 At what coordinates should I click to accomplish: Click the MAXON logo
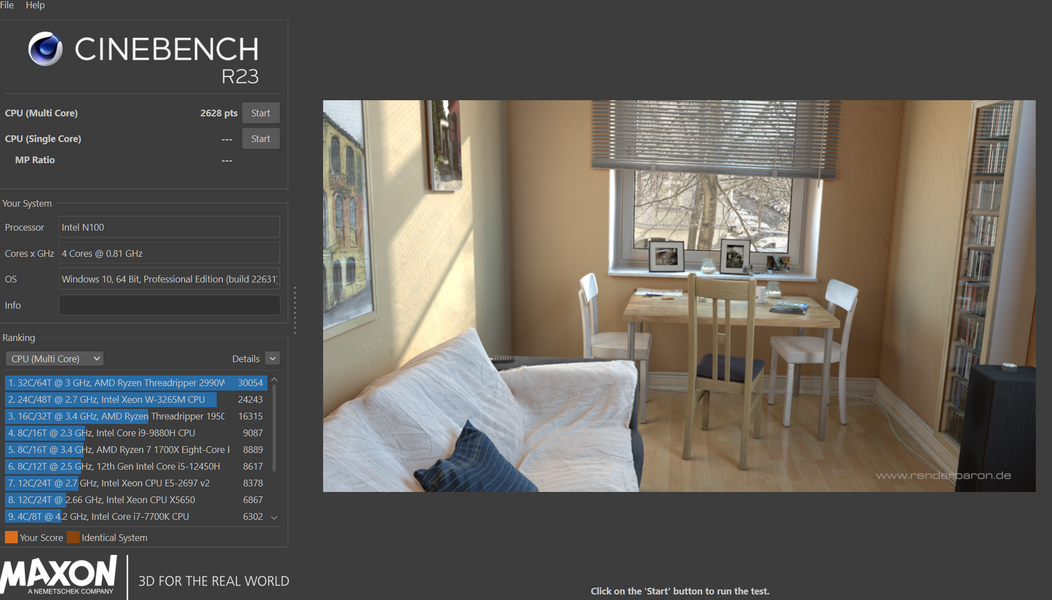tap(59, 575)
